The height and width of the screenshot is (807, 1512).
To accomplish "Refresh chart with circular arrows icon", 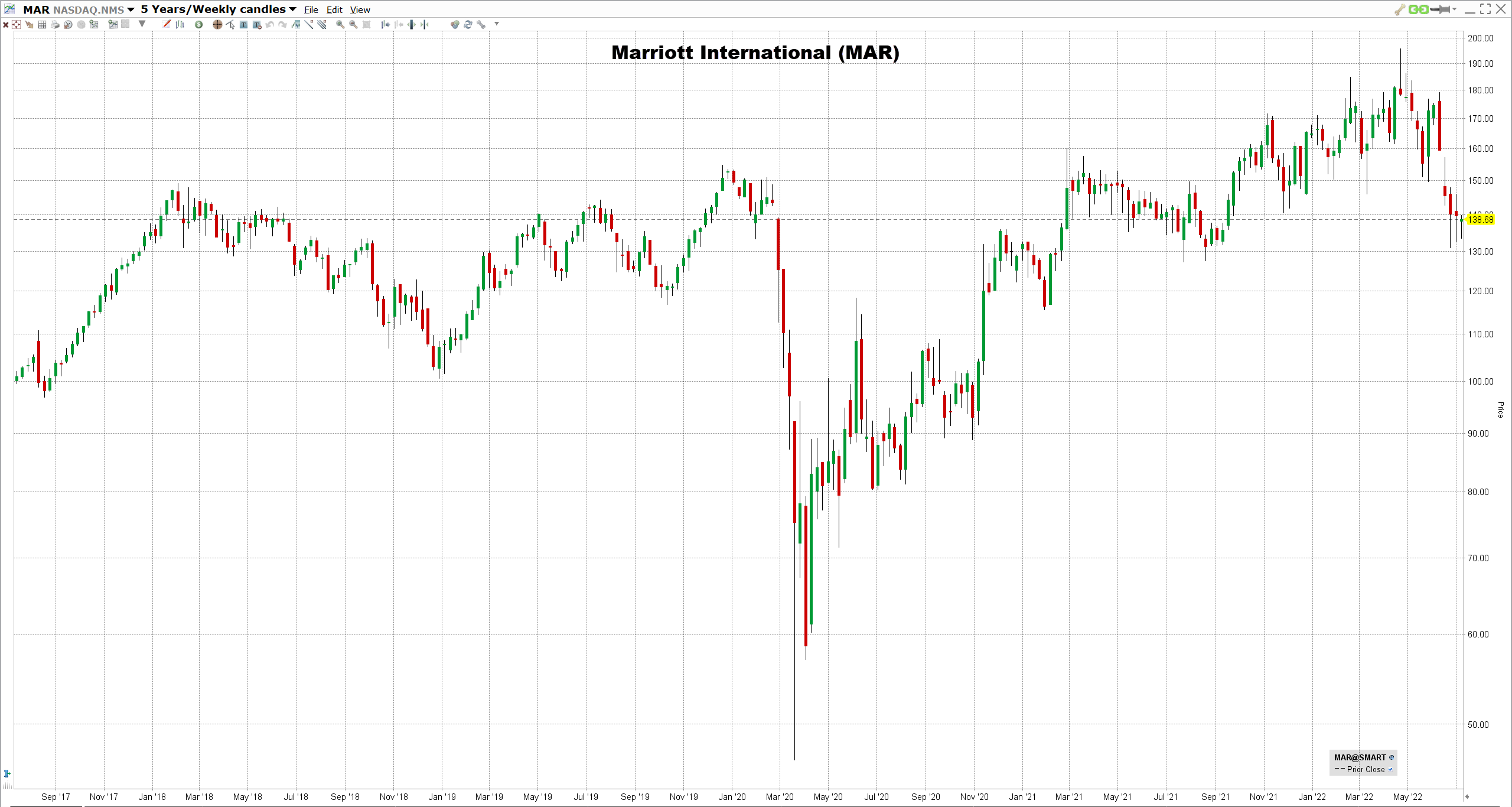I will (x=468, y=24).
